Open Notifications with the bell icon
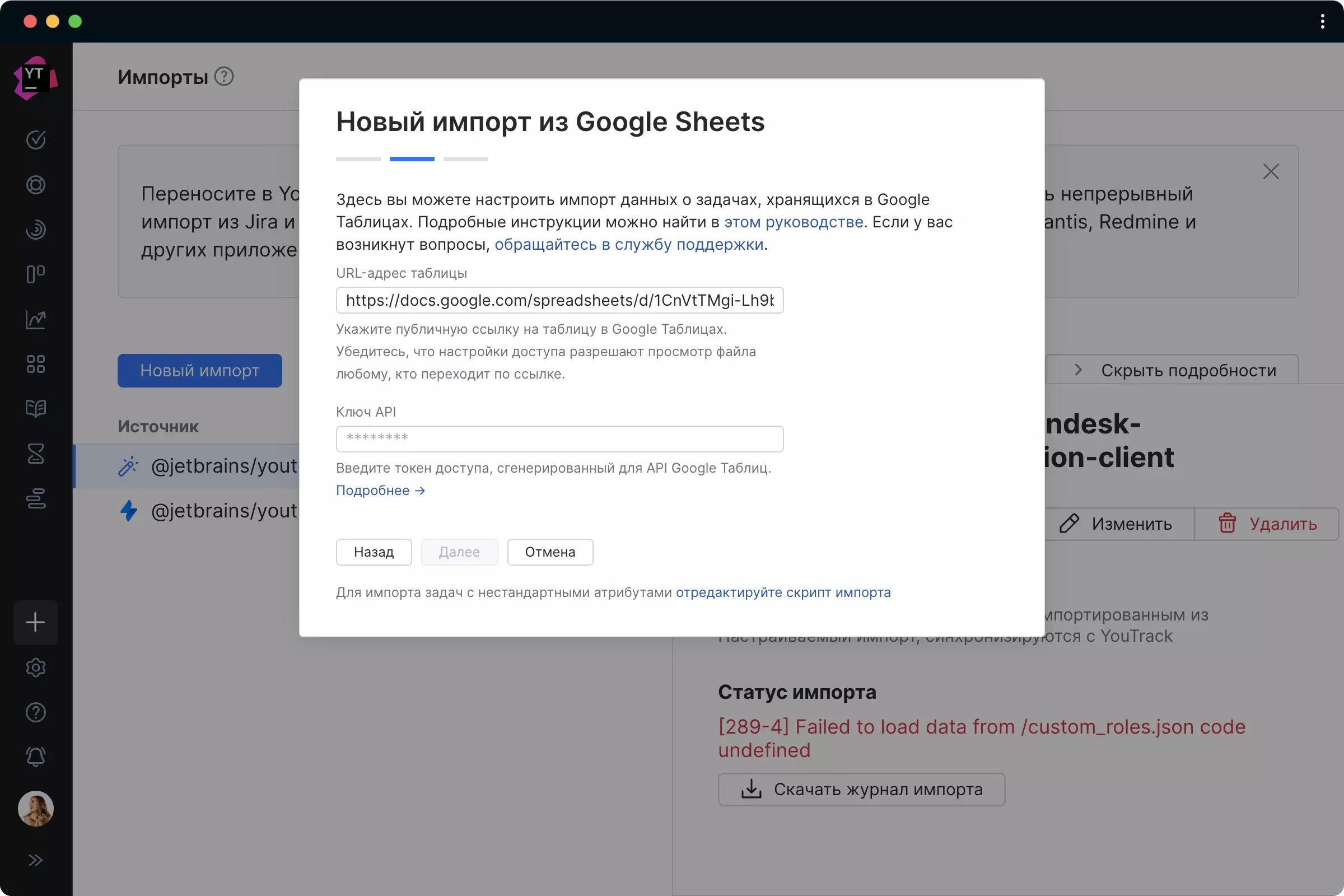Screen dimensions: 1344x896 point(35,756)
